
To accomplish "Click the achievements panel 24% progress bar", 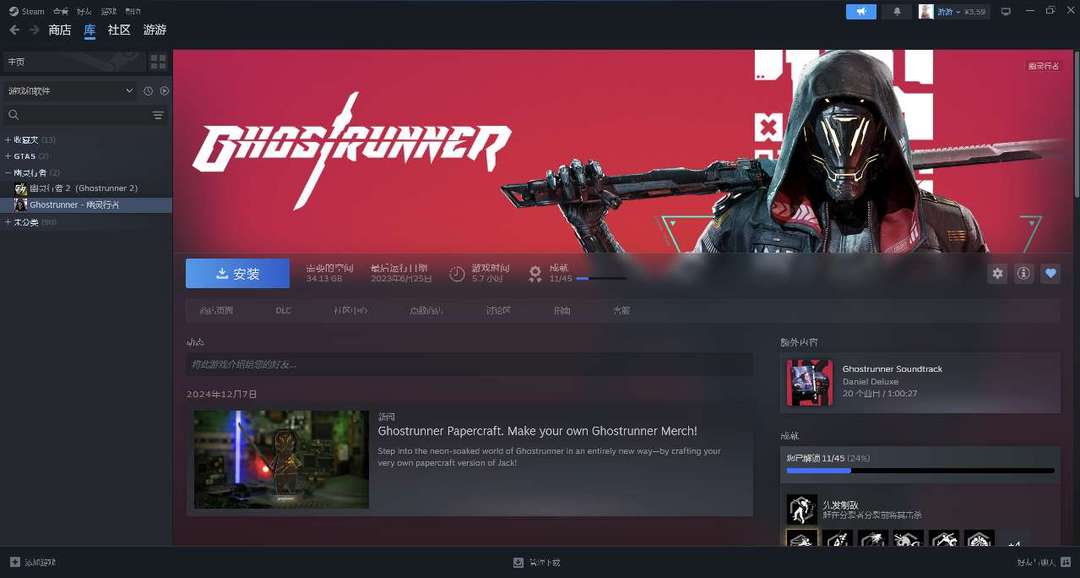I will (920, 471).
